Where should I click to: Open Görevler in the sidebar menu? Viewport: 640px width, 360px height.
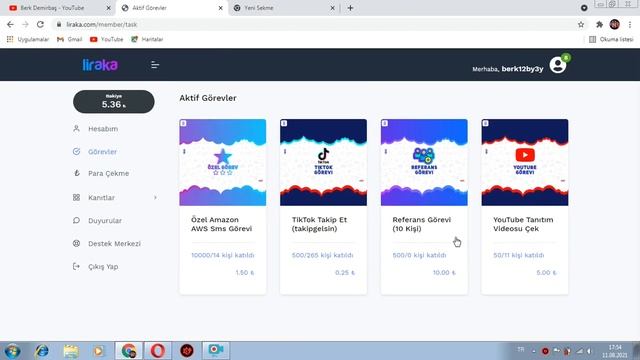pos(102,151)
